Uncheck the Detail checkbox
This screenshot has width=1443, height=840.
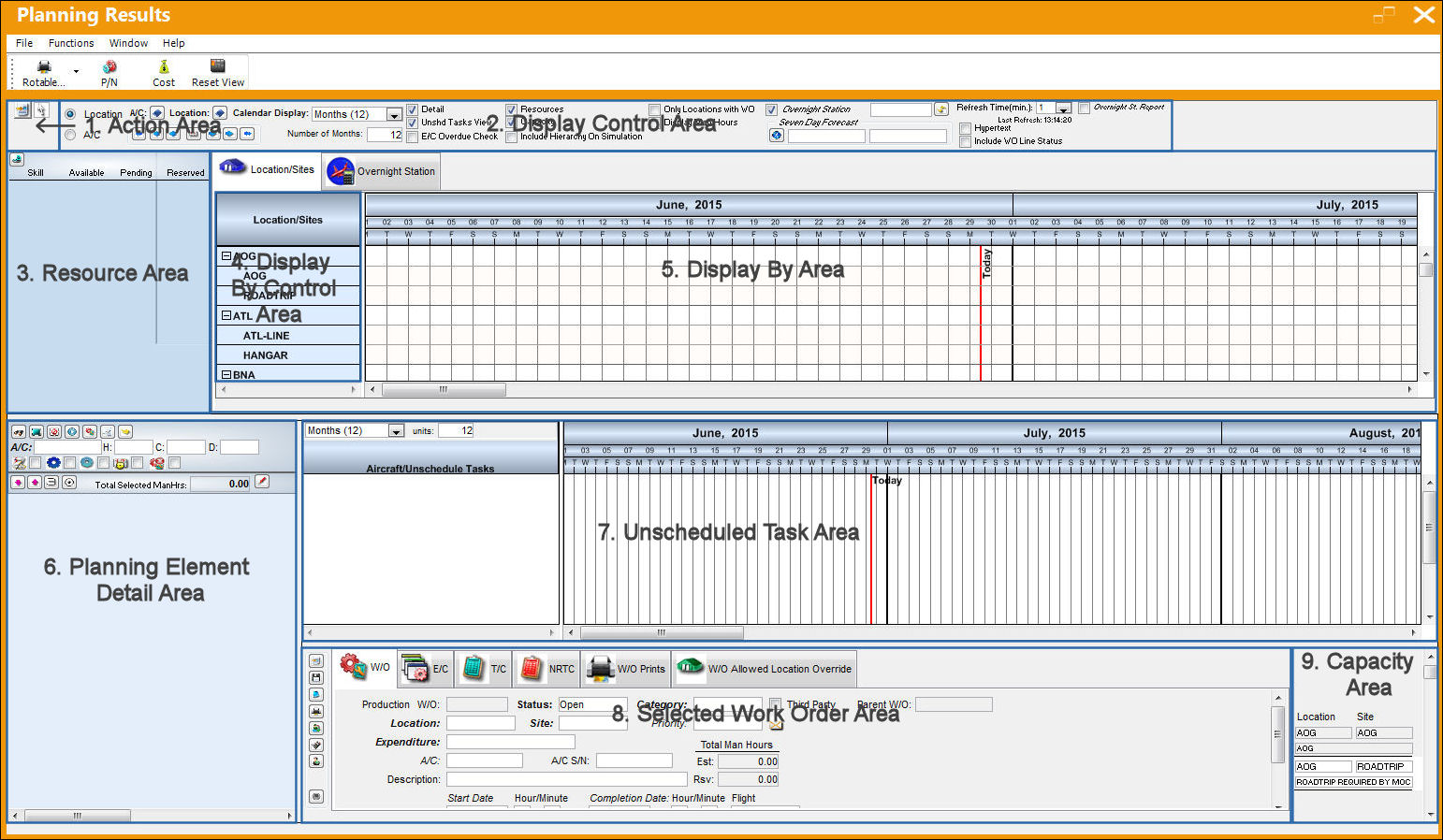412,109
